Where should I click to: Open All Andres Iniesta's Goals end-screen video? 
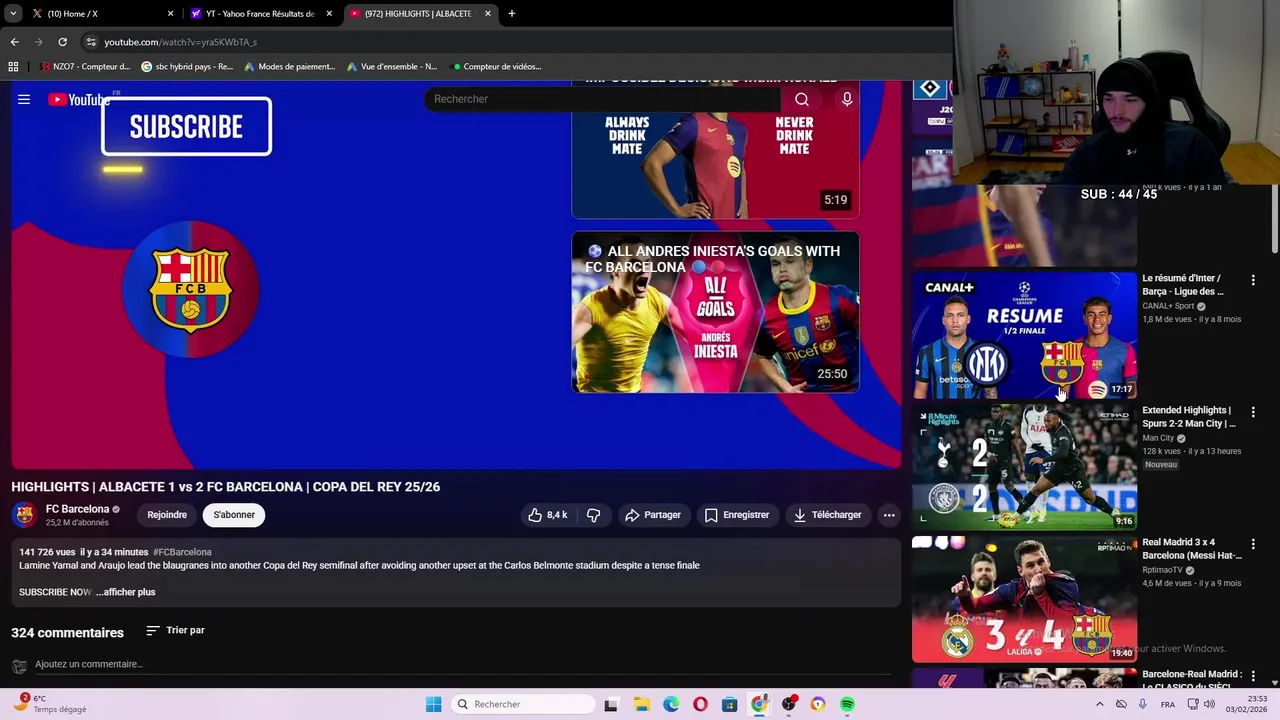[715, 312]
